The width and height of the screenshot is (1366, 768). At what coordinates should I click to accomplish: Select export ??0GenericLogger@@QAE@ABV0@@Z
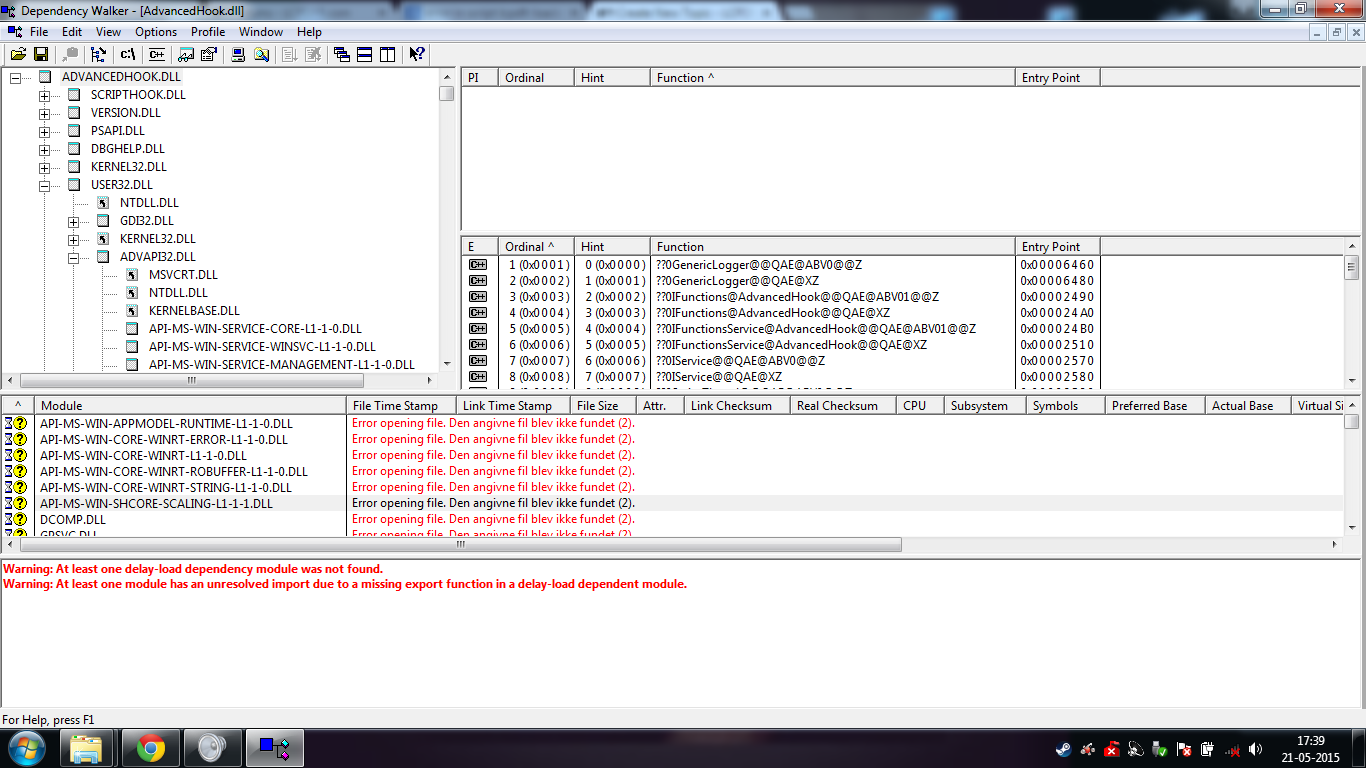(759, 265)
